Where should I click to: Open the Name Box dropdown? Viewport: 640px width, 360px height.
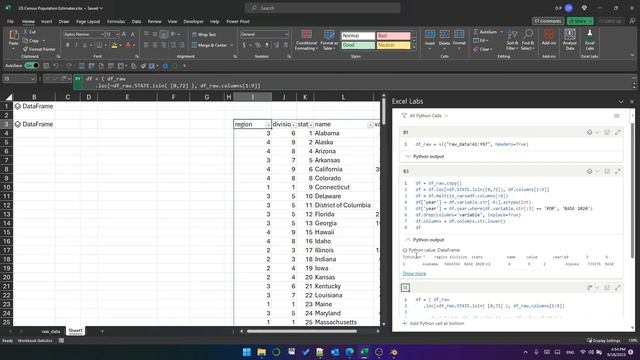(x=33, y=79)
